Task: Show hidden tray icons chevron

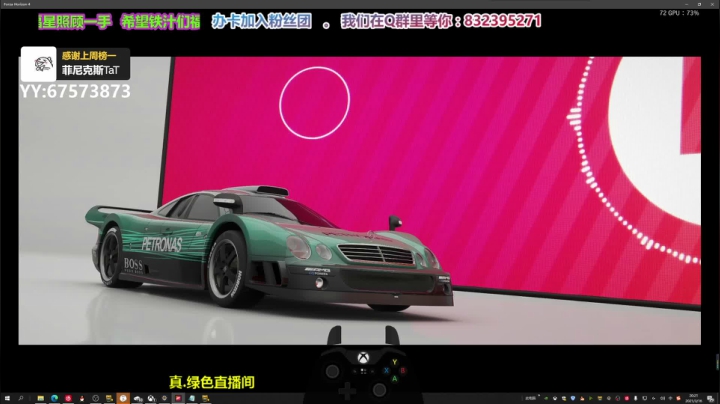Action: pos(539,396)
